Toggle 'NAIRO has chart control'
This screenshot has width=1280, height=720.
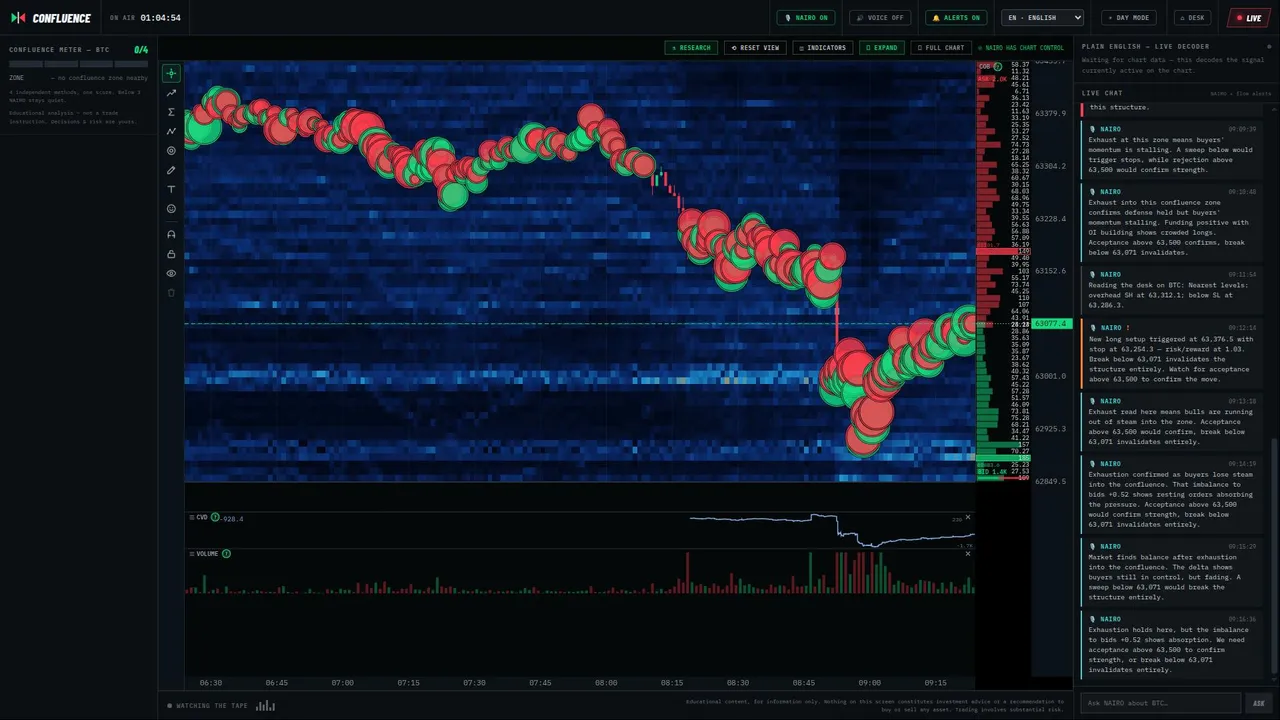pos(1021,48)
